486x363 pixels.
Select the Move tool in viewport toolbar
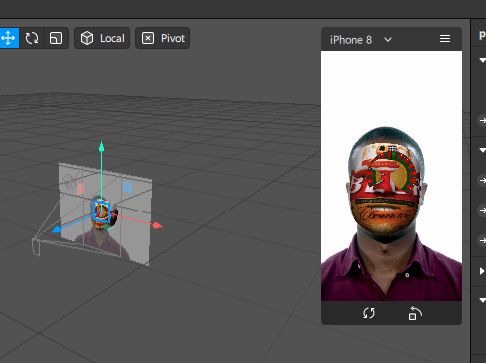click(8, 38)
